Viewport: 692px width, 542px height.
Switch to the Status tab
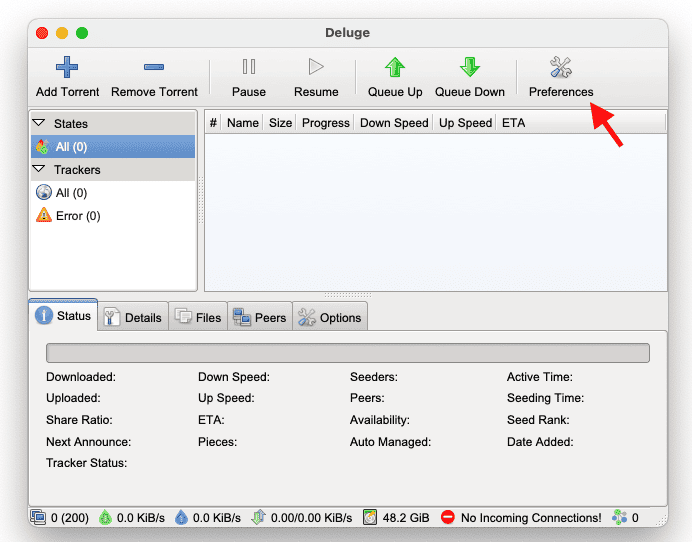(x=63, y=316)
